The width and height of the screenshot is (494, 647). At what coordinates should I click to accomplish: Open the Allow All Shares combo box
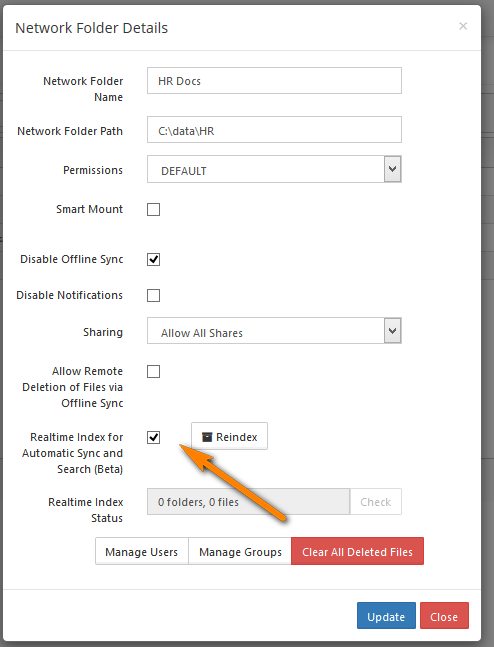(x=274, y=331)
